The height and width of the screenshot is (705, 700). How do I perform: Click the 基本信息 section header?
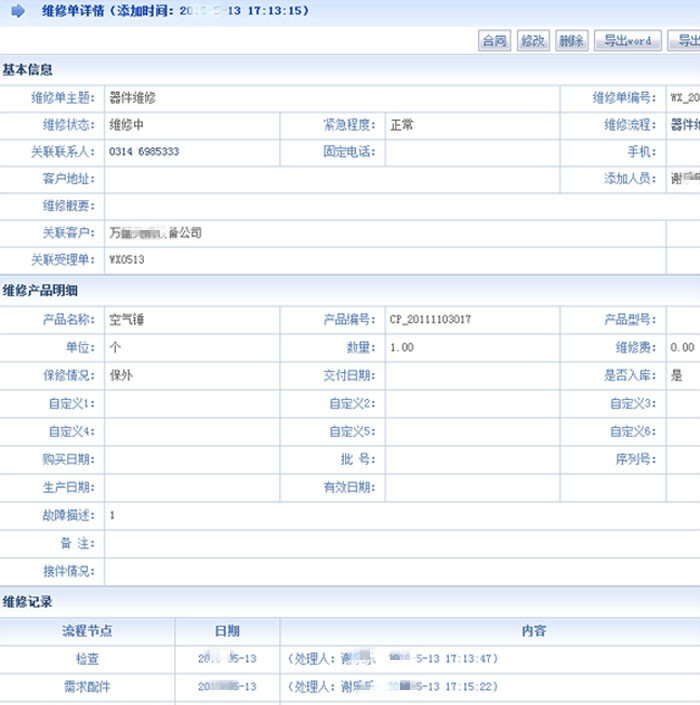pos(28,70)
